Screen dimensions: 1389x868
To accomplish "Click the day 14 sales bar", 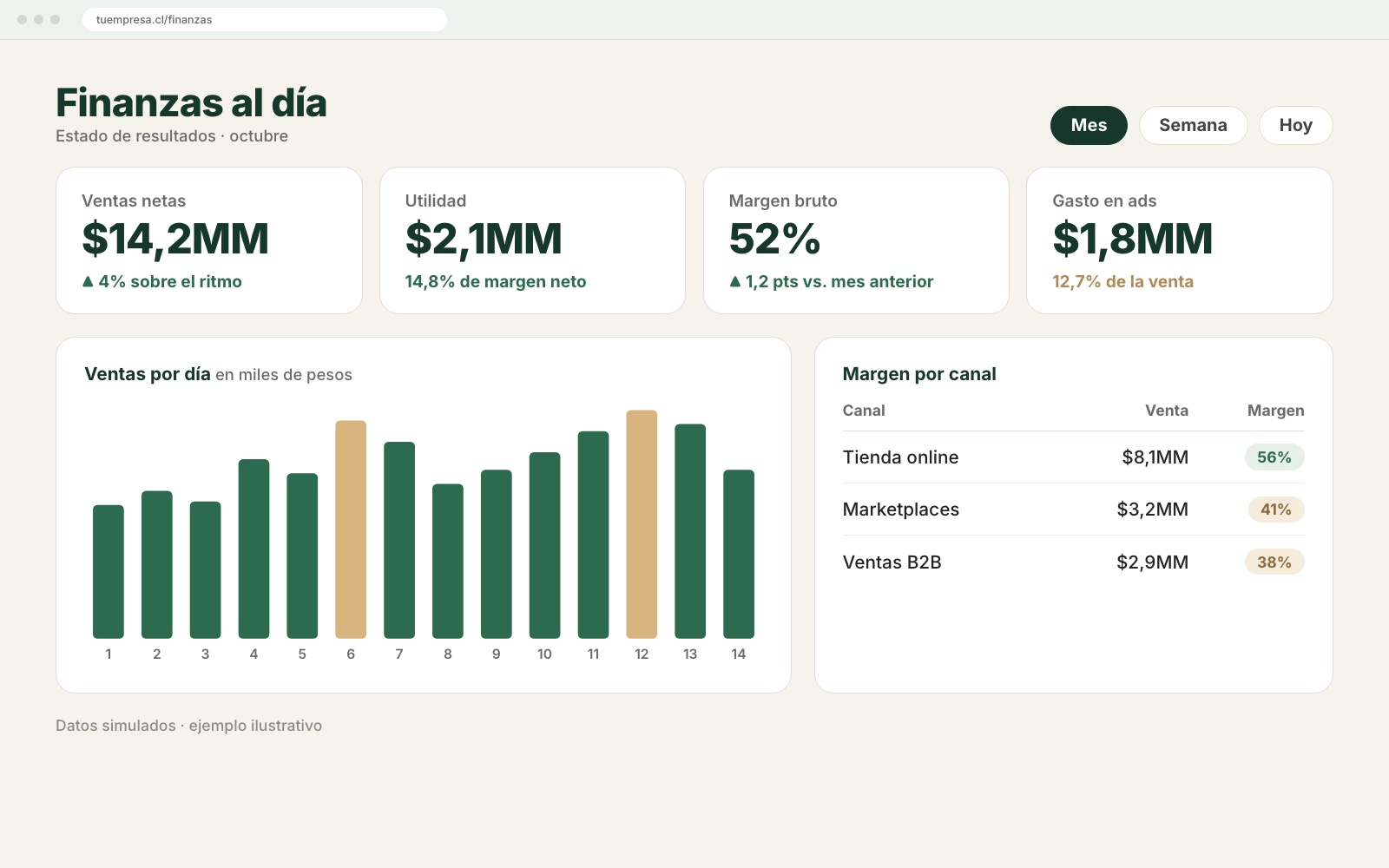I will point(739,554).
